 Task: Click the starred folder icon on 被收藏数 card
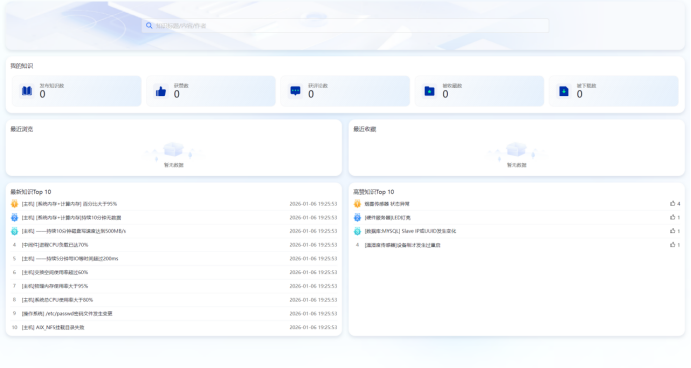(429, 91)
